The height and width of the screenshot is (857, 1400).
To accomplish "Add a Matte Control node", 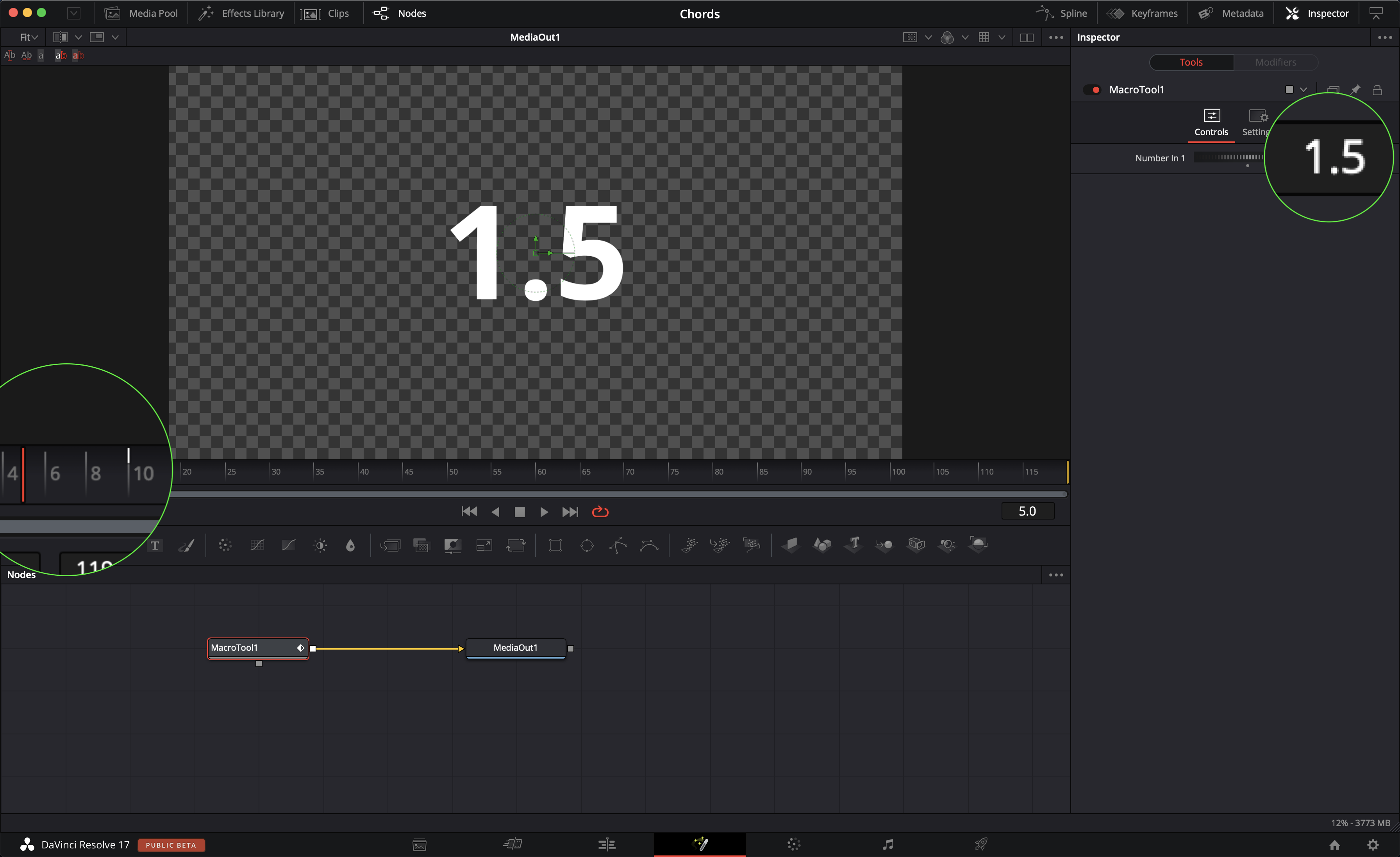I will tap(452, 546).
